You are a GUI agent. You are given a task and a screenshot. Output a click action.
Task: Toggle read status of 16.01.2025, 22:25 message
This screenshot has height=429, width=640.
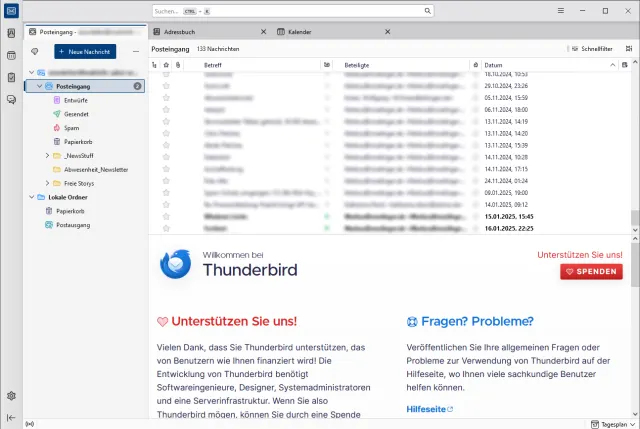[x=327, y=228]
